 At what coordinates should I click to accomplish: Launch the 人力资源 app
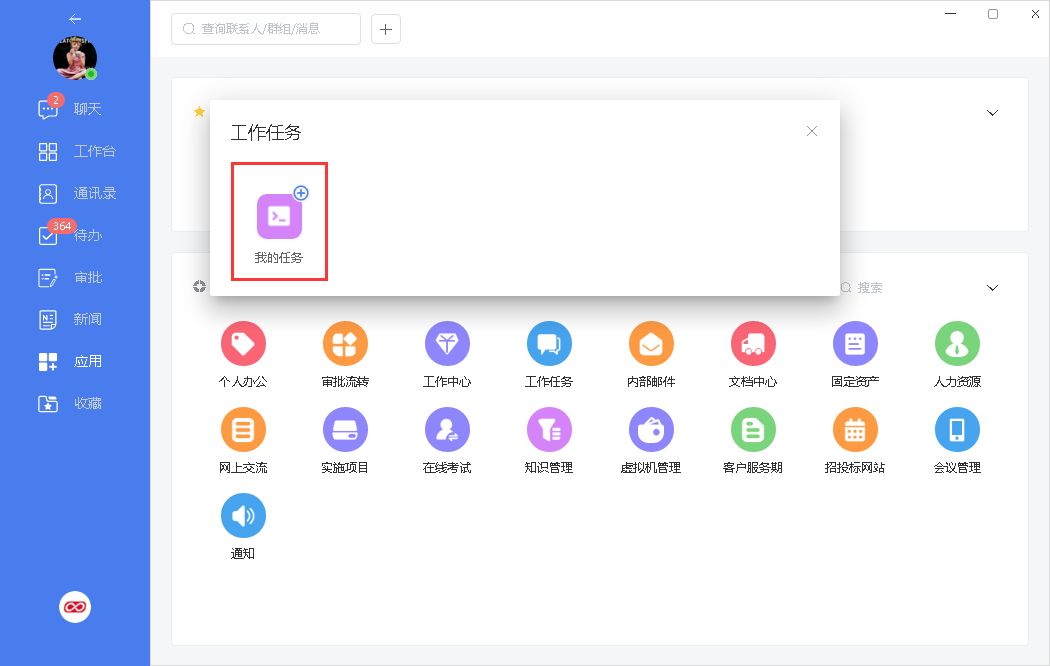pyautogui.click(x=957, y=345)
